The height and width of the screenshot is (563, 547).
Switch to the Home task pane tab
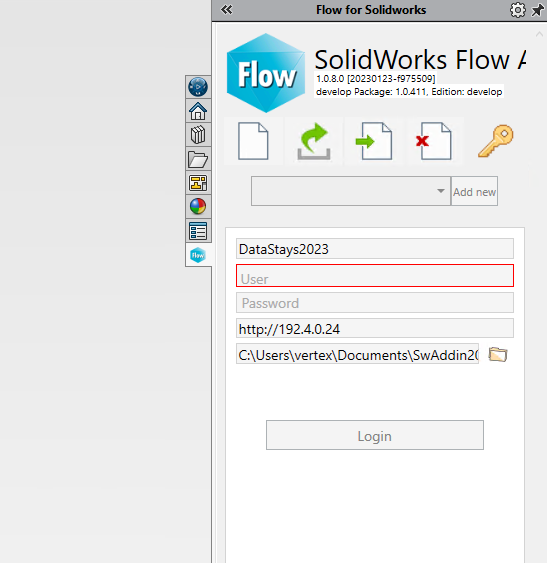[198, 111]
